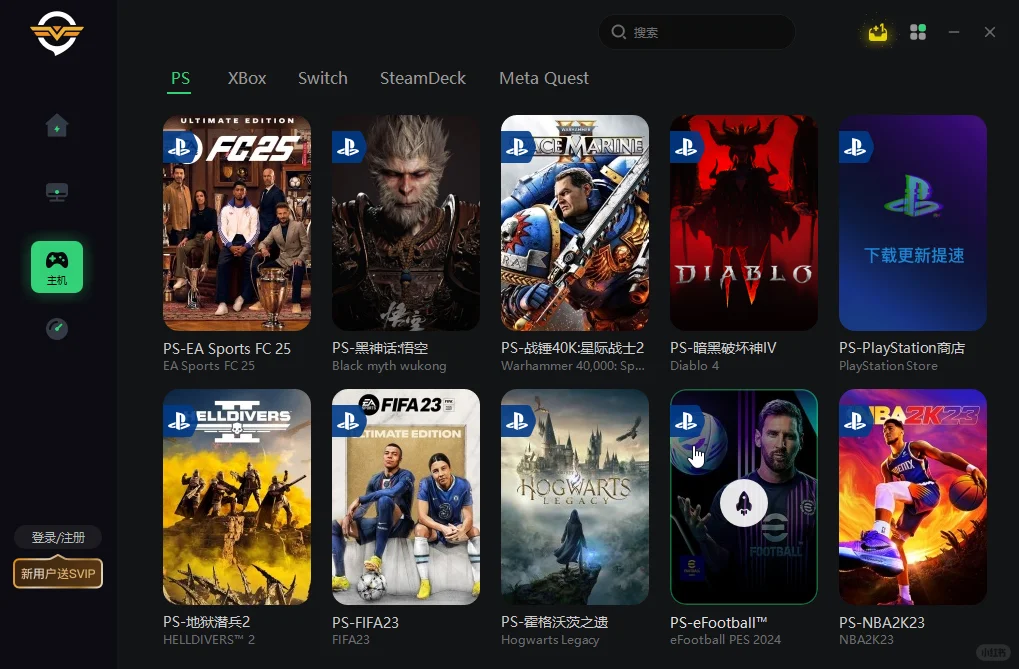
Task: Click the PS-PlayStation商店 title
Action: click(x=902, y=348)
